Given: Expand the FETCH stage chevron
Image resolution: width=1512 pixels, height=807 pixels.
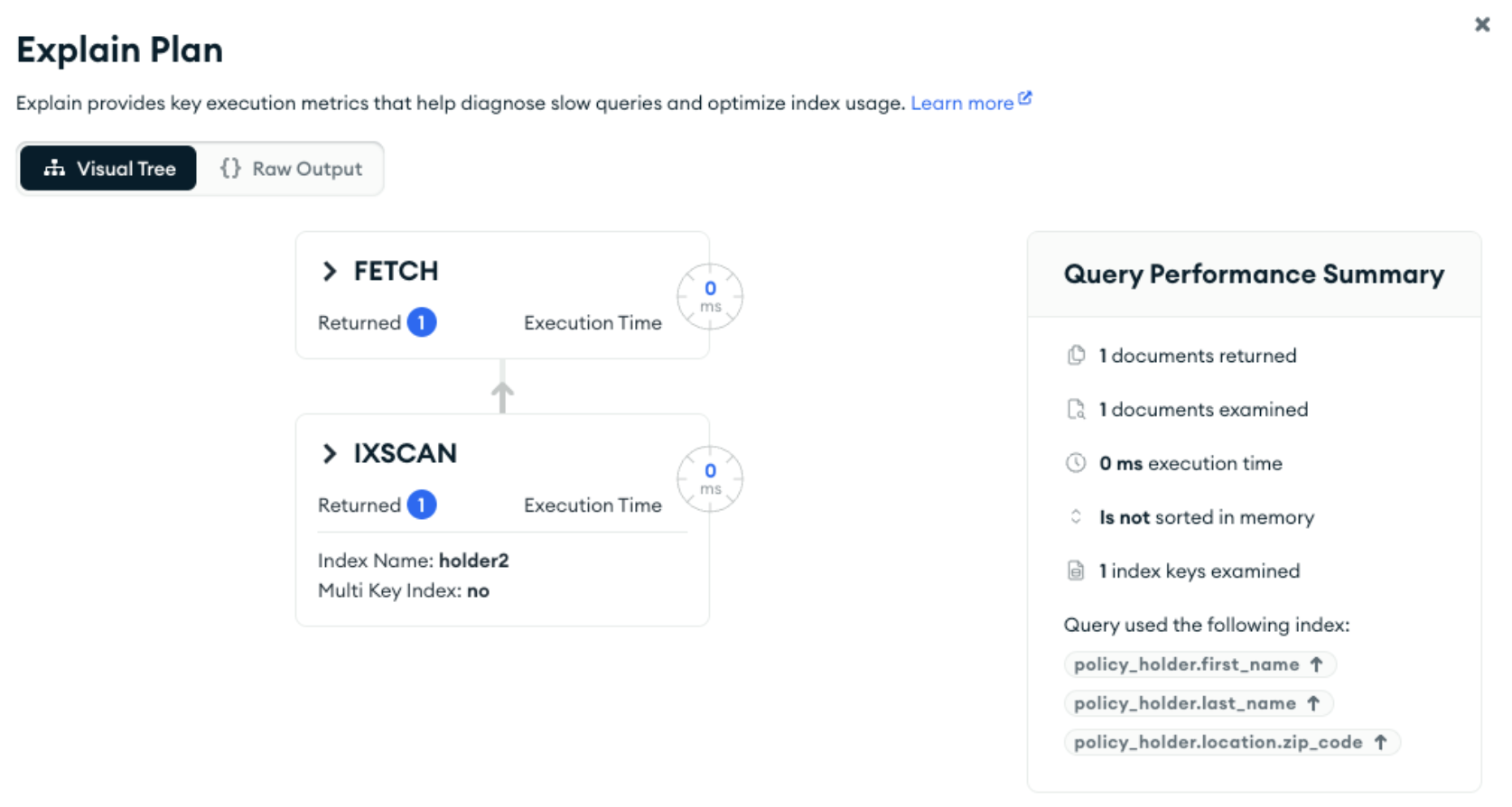Looking at the screenshot, I should point(330,271).
